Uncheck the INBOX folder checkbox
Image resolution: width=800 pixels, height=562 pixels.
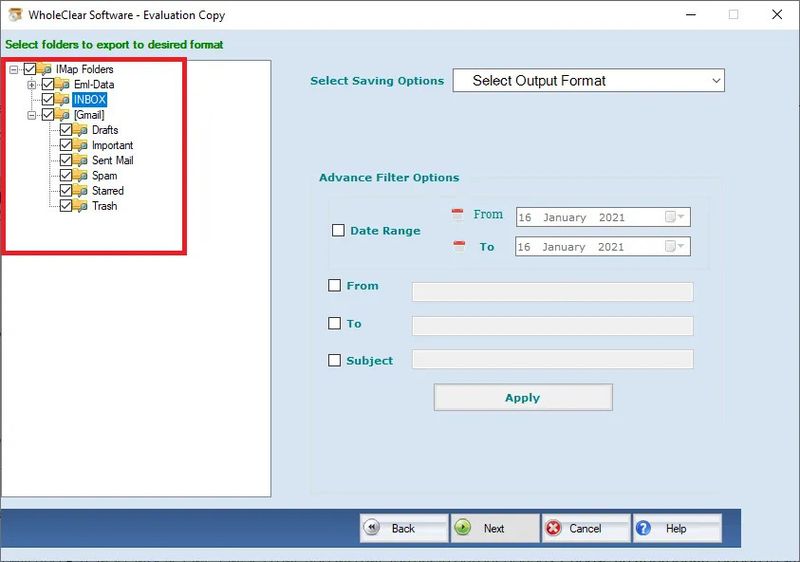[x=48, y=99]
